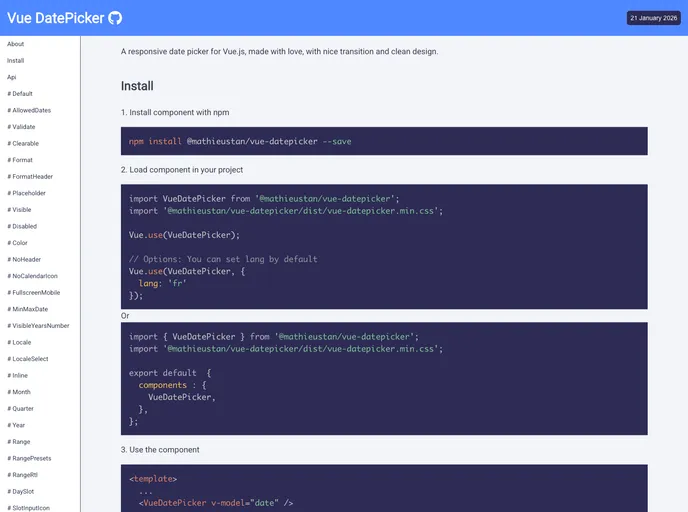Select # Clearable in the sidebar
Screen dimensions: 688x512
click(x=23, y=143)
